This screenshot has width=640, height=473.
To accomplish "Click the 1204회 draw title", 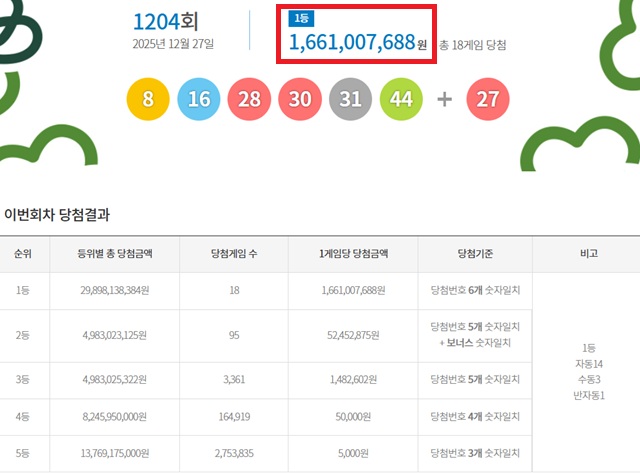I will click(169, 21).
